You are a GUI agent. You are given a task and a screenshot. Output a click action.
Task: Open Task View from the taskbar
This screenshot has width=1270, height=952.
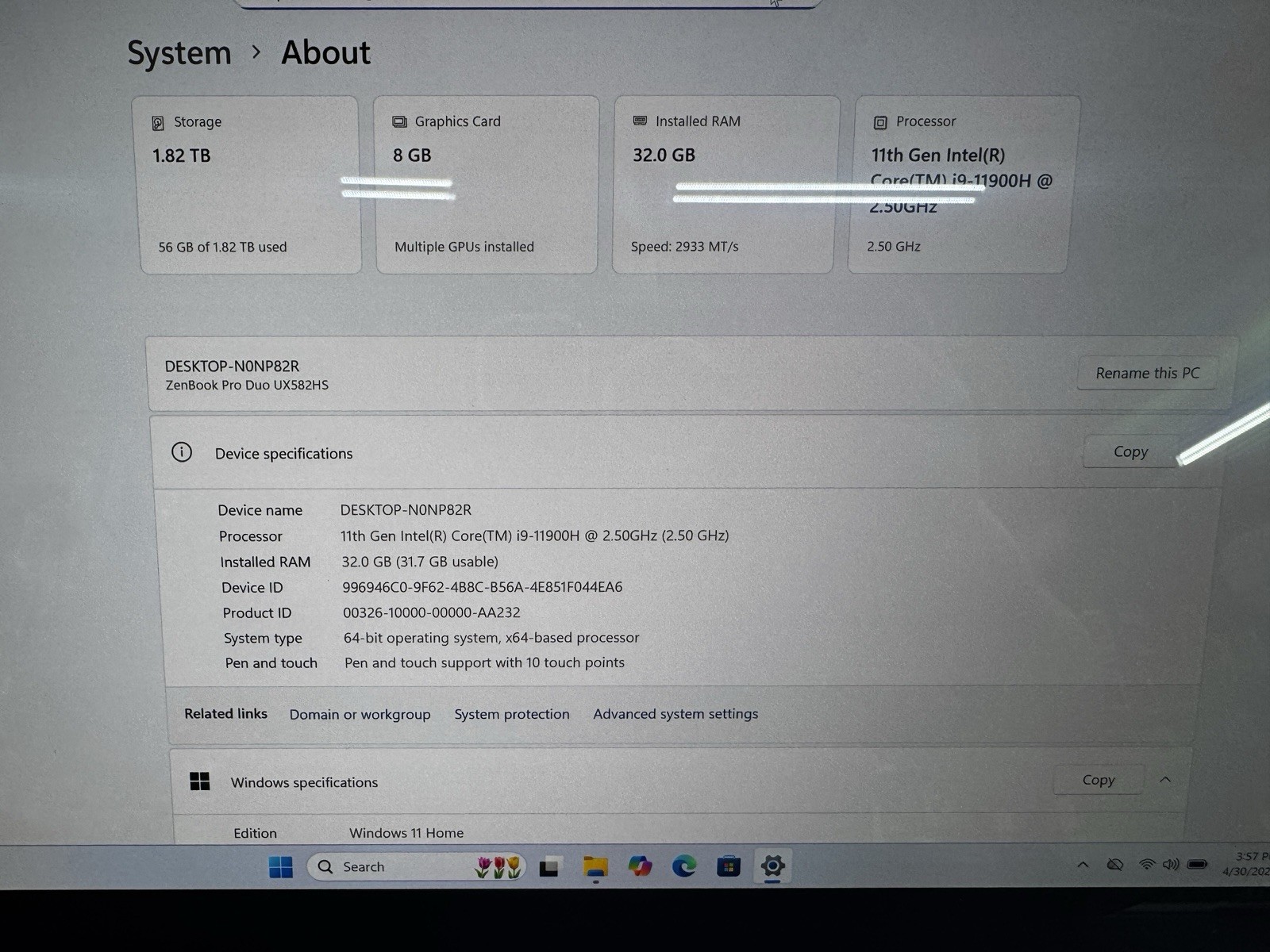click(550, 867)
